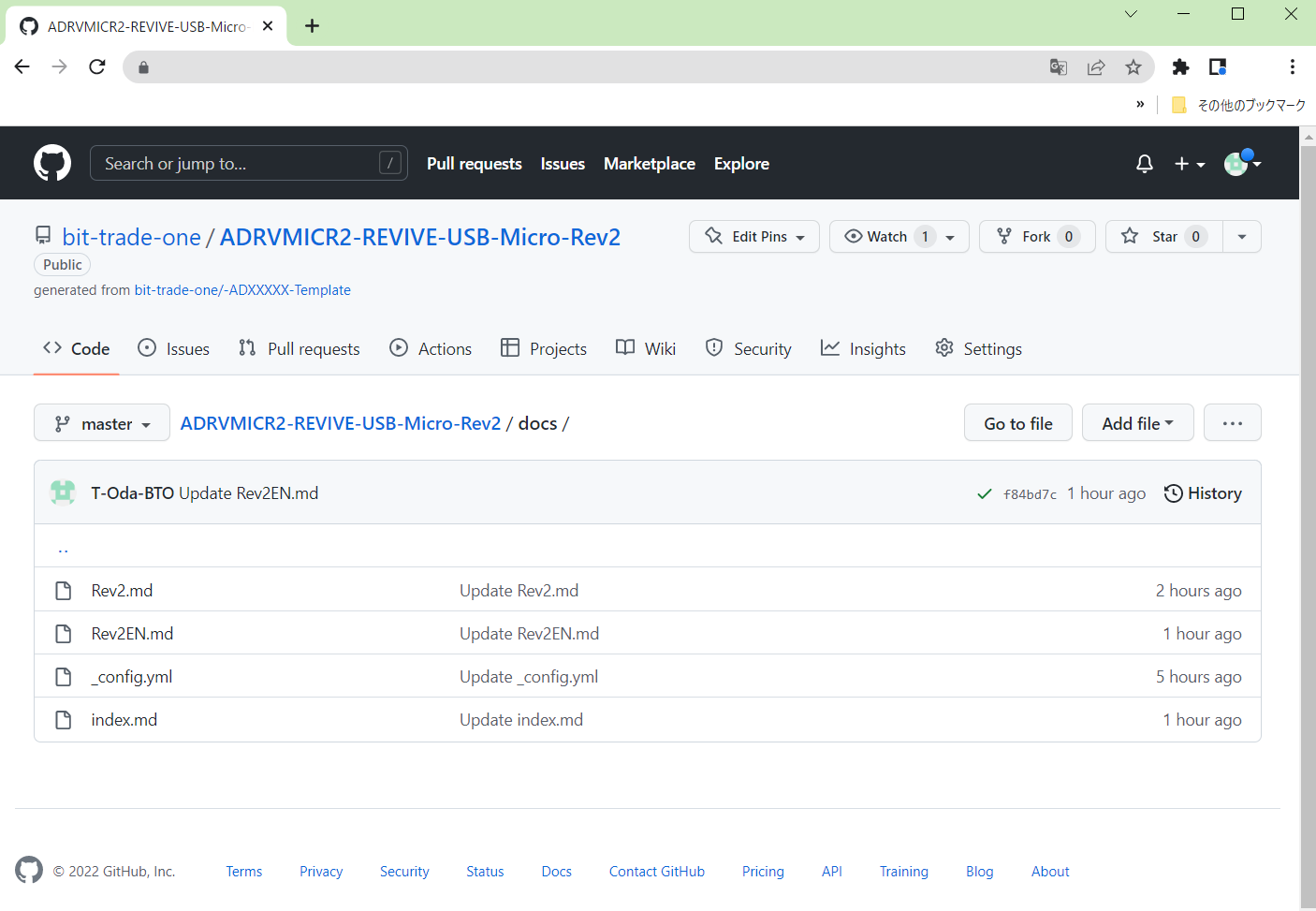1316x911 pixels.
Task: Open the latest commit message Update Rev2EN.md
Action: [x=249, y=492]
